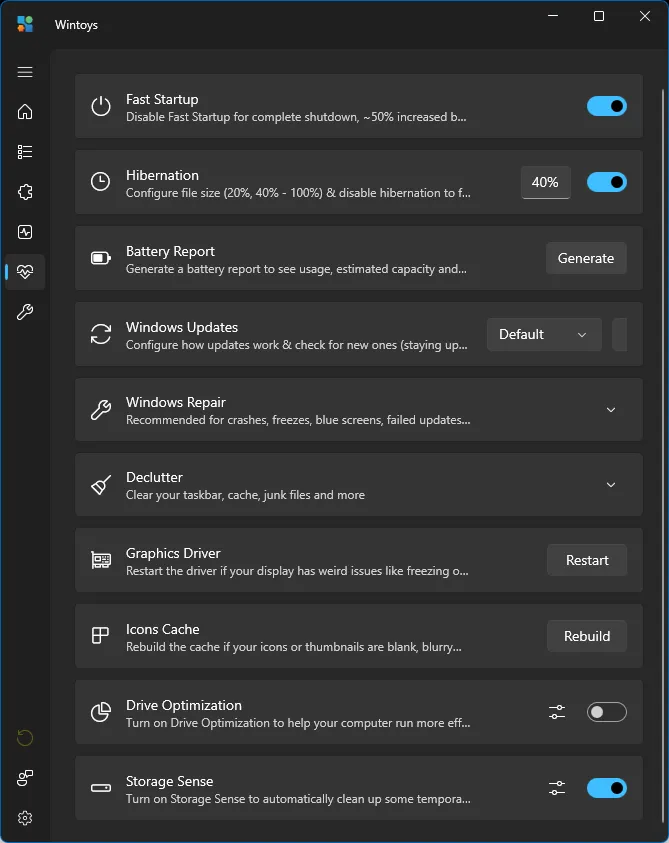Turn off the Fast Startup toggle
The height and width of the screenshot is (843, 669).
[606, 106]
